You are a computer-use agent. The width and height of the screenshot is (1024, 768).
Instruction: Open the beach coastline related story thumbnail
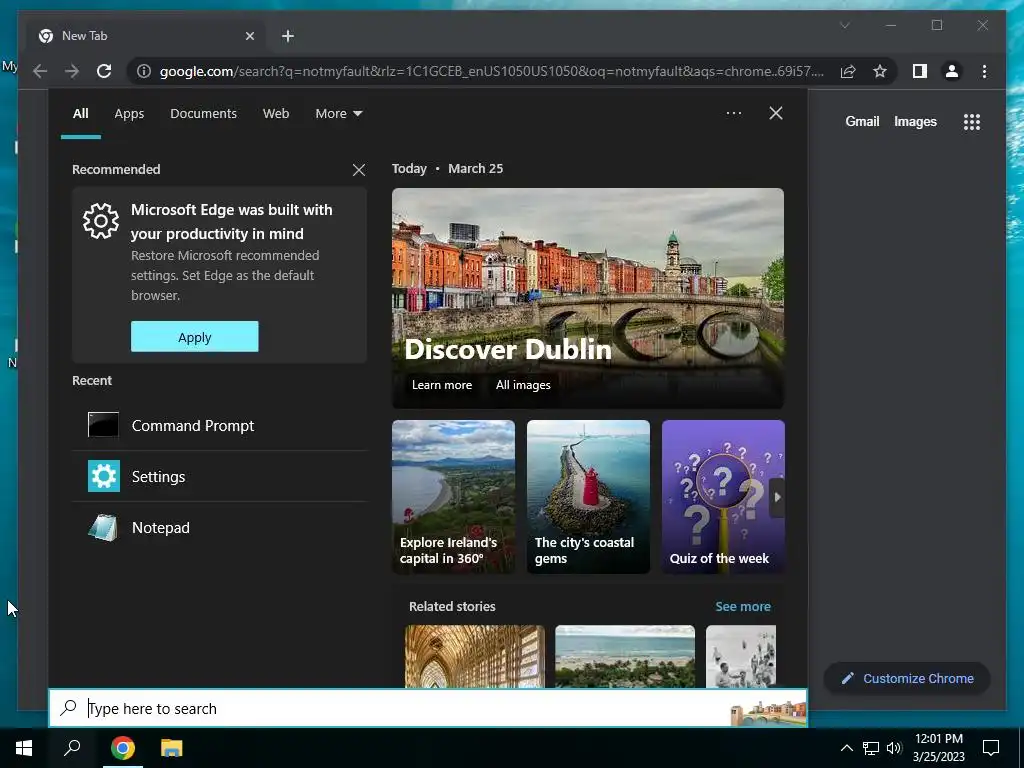click(x=625, y=656)
